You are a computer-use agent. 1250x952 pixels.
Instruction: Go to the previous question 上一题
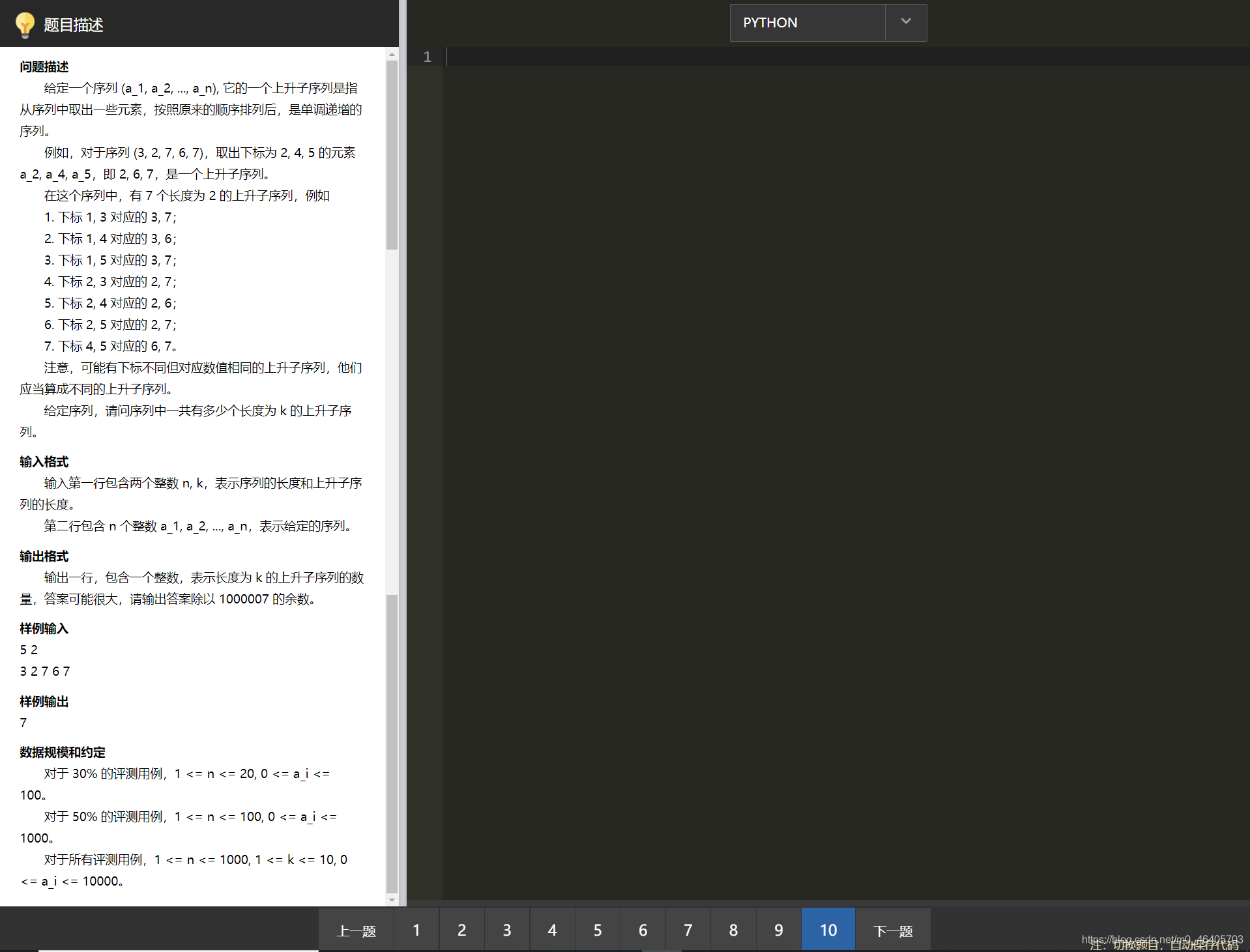[x=356, y=930]
